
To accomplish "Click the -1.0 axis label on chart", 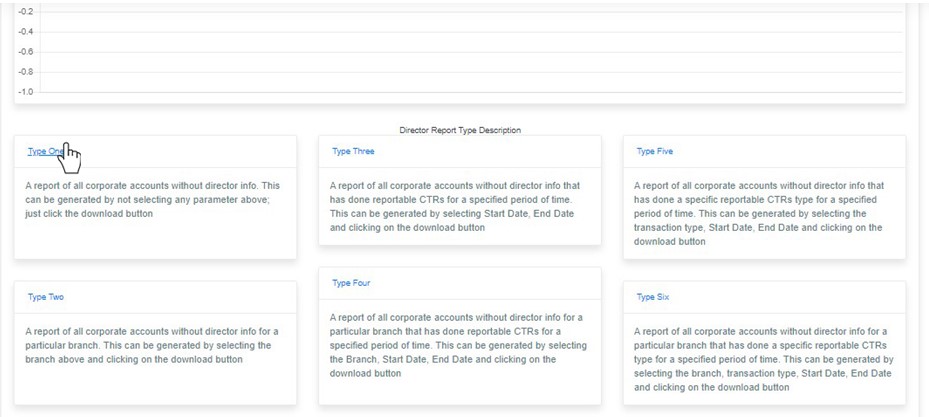I will click(26, 92).
